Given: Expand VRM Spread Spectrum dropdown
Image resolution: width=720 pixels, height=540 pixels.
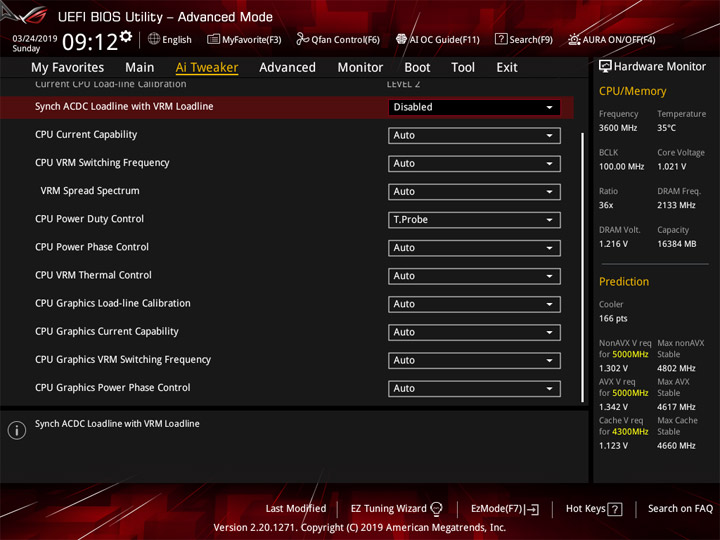Looking at the screenshot, I should click(474, 191).
